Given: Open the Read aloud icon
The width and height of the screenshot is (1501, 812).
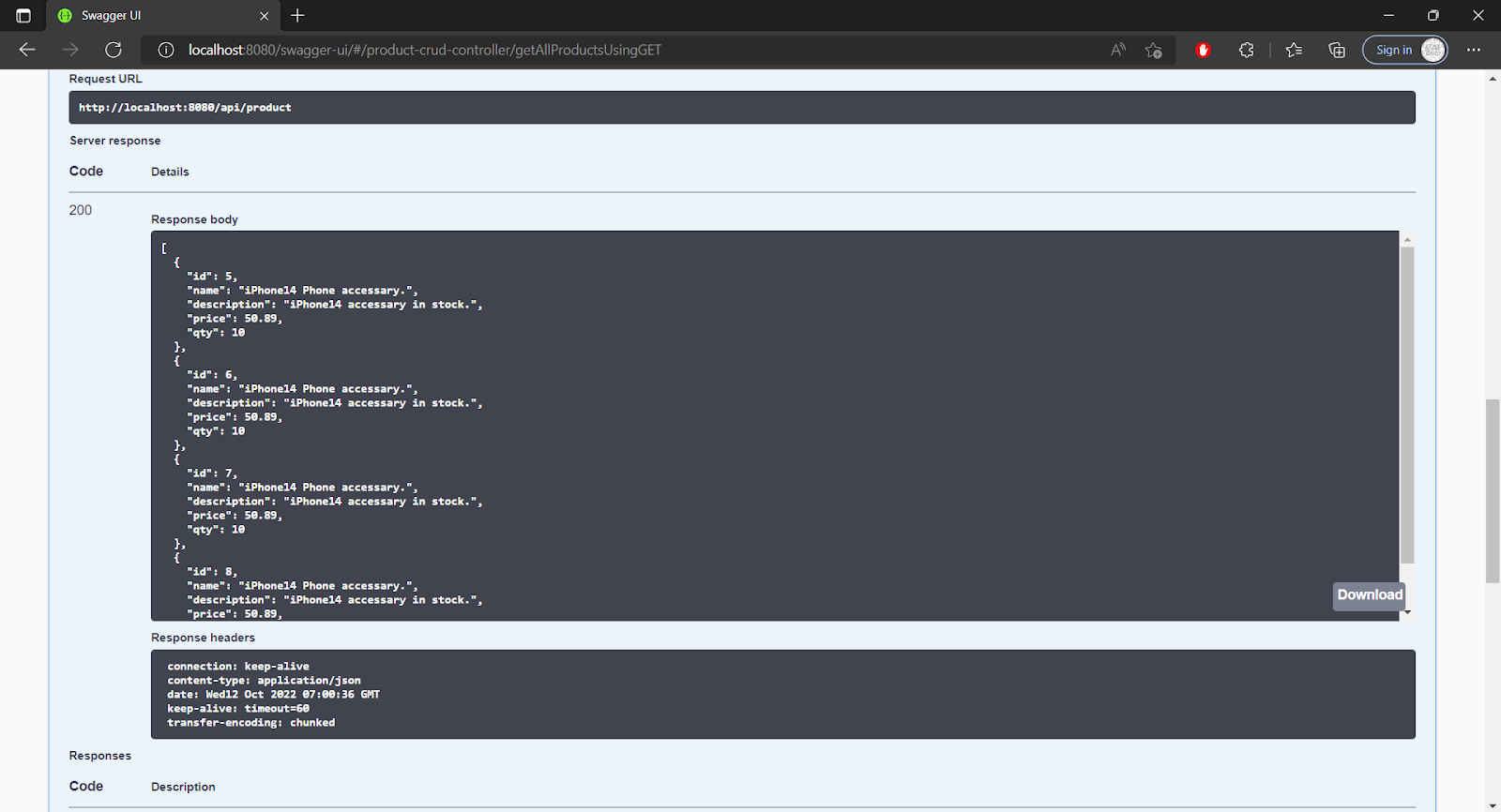Looking at the screenshot, I should pos(1118,50).
